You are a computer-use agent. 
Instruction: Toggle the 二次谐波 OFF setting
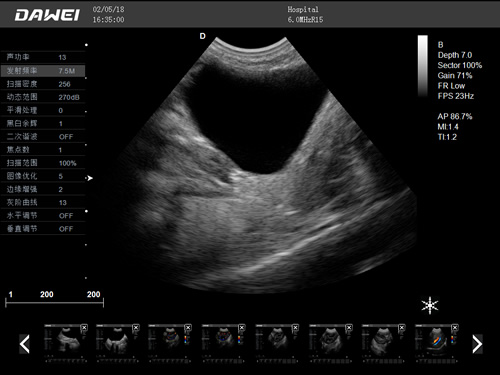43,137
